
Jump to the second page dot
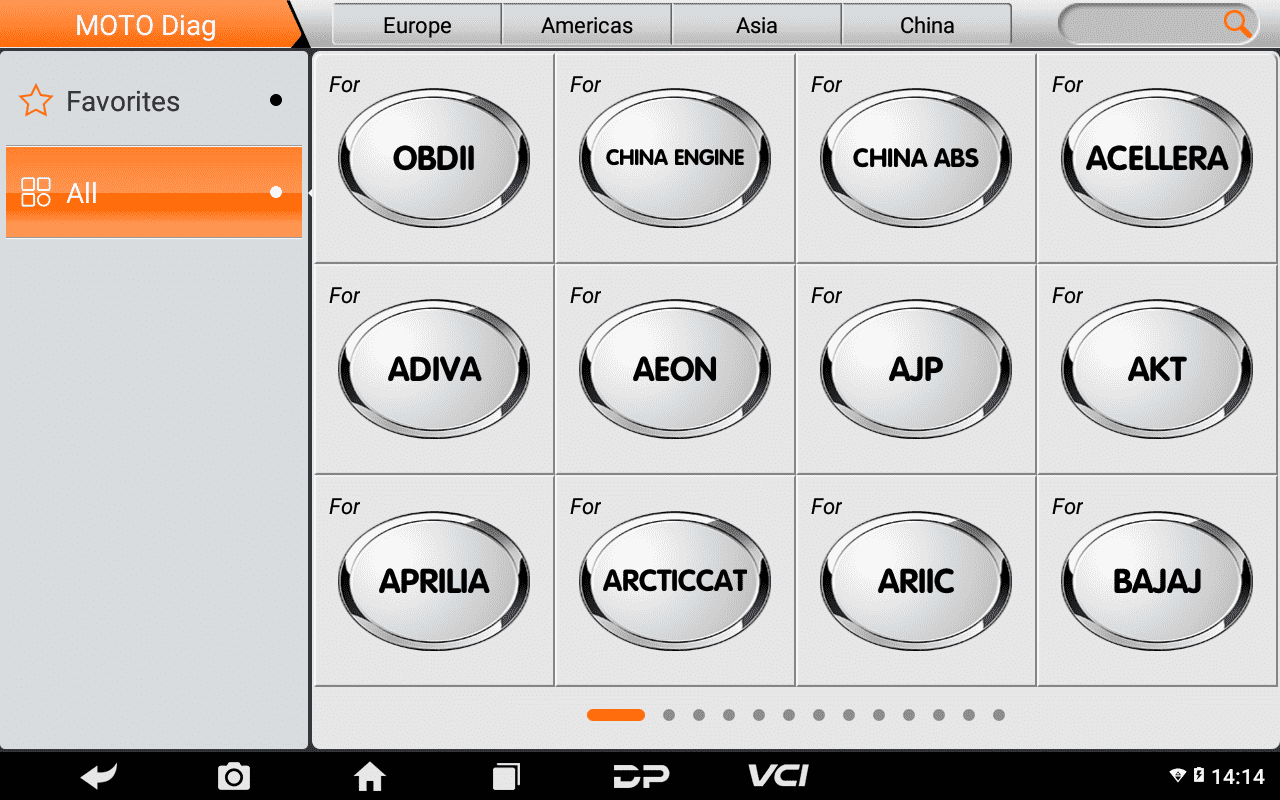click(669, 715)
